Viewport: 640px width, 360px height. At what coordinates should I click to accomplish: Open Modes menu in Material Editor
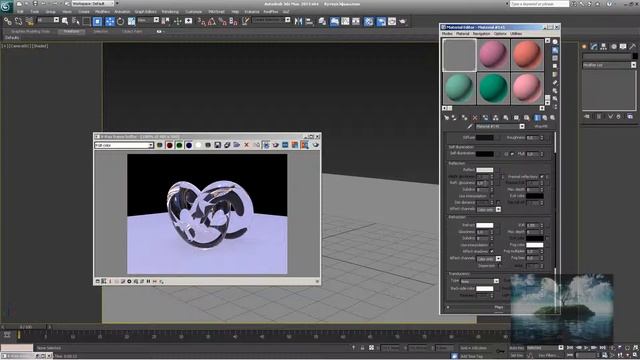(447, 33)
